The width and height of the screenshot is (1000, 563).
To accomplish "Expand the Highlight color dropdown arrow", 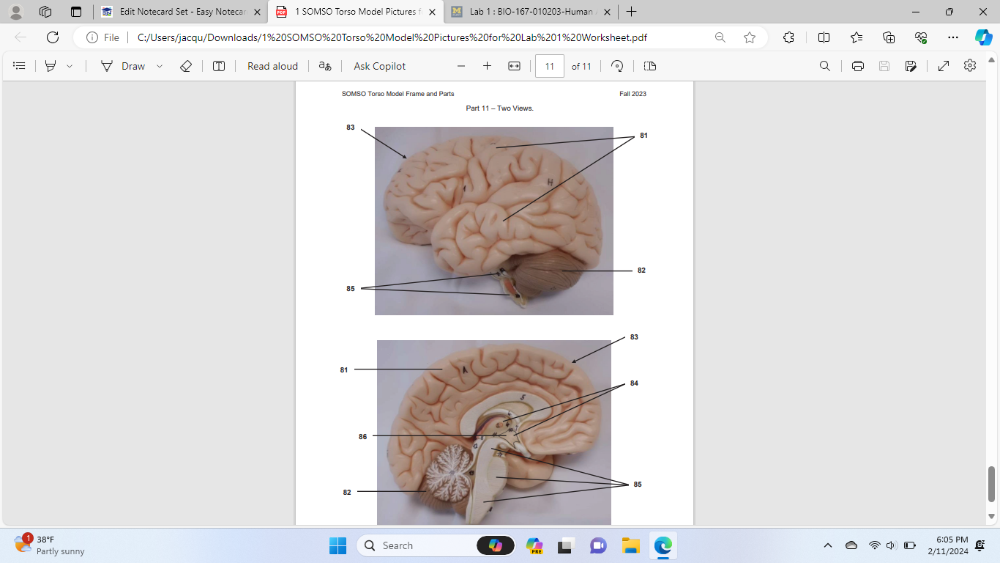I will 69,66.
